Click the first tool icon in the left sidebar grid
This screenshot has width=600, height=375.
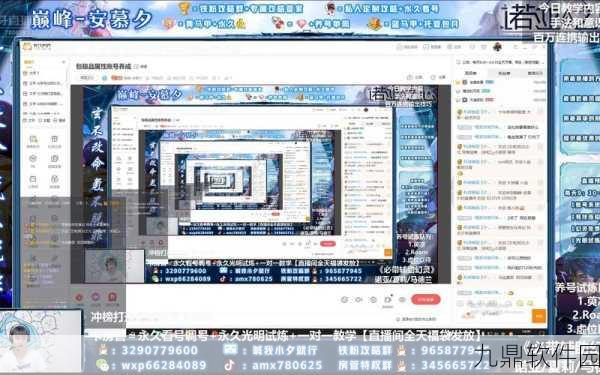pyautogui.click(x=33, y=139)
